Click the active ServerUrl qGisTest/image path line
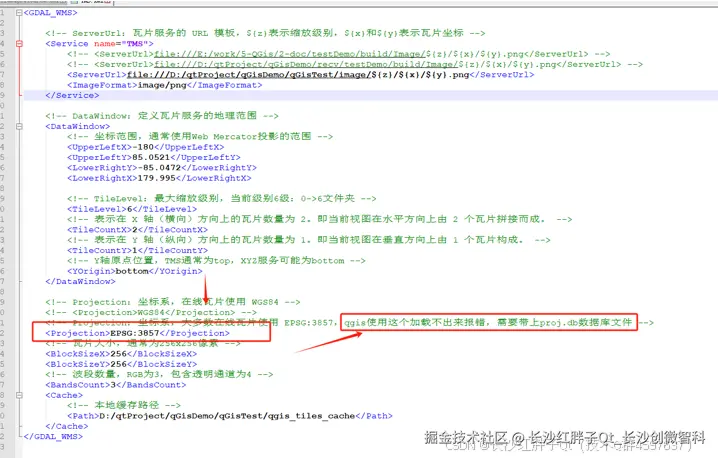Screen dimensions: 718x458 (300, 75)
